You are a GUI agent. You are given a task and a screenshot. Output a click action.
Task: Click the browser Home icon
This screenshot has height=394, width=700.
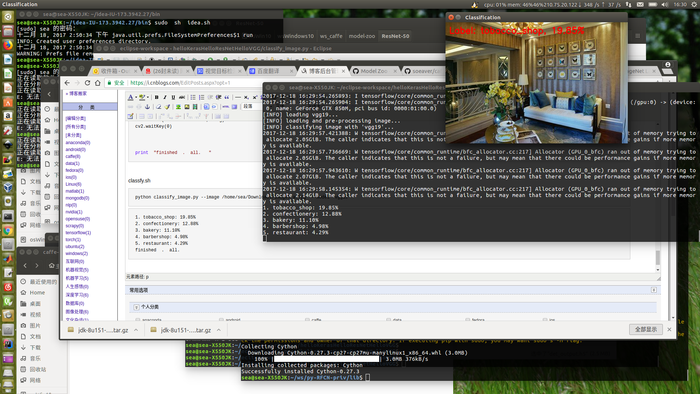(x=98, y=83)
